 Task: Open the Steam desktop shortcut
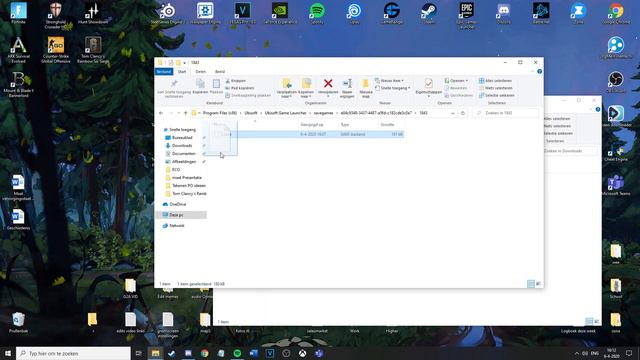tap(429, 13)
